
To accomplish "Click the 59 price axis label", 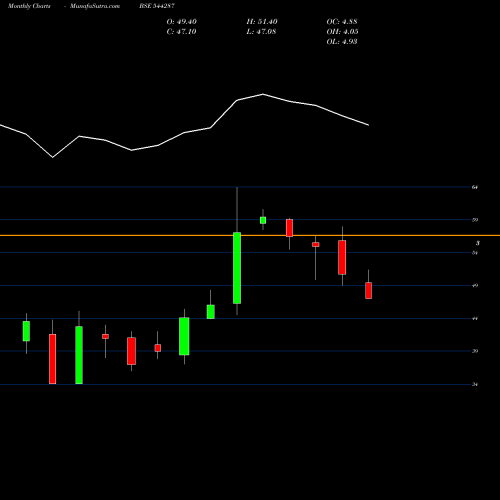I will click(475, 220).
